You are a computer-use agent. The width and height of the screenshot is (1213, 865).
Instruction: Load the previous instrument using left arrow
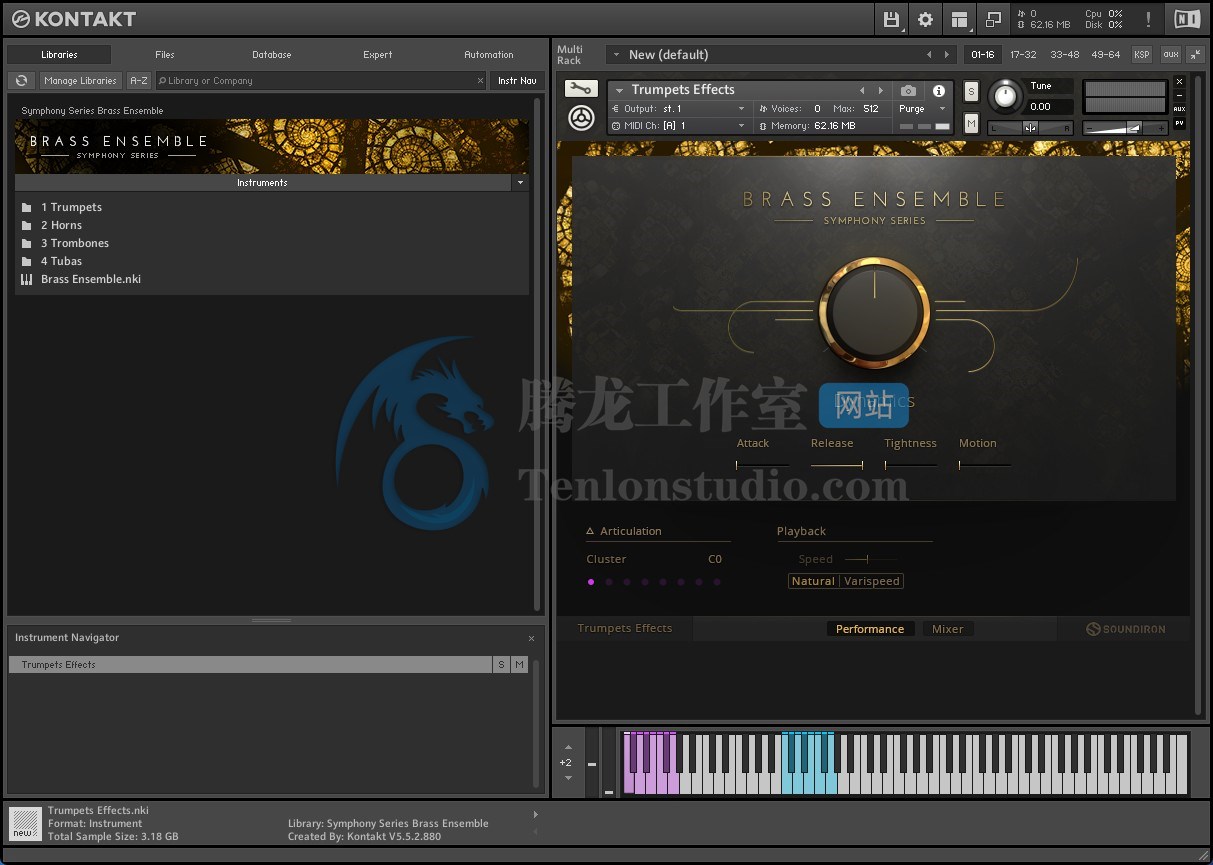click(862, 91)
